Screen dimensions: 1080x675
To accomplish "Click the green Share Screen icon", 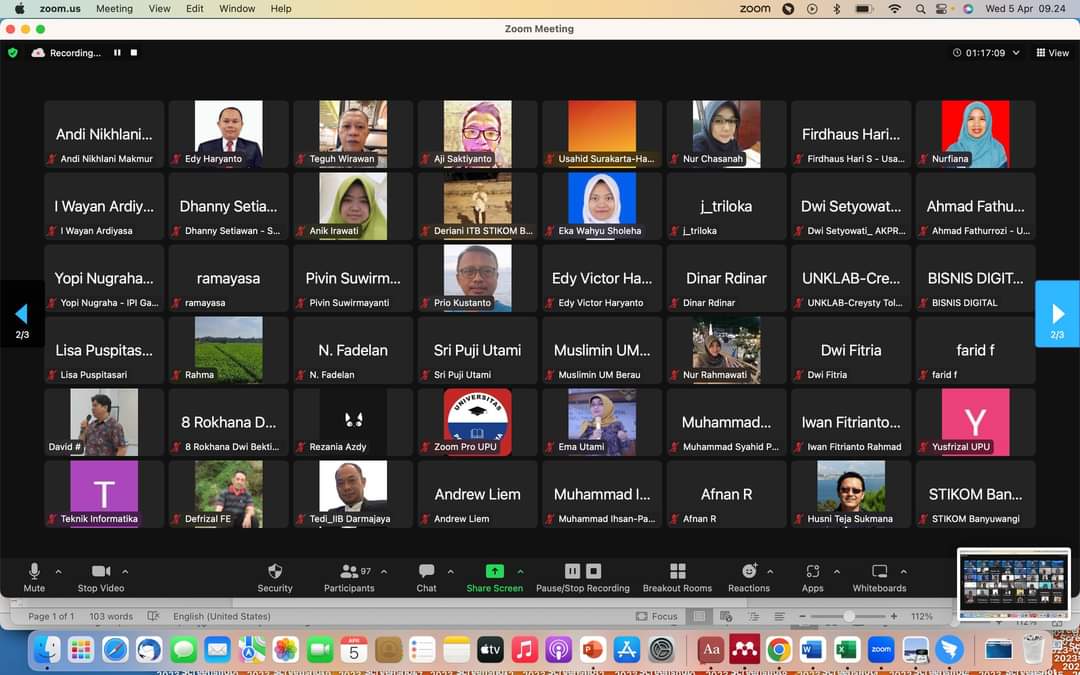I will (494, 571).
